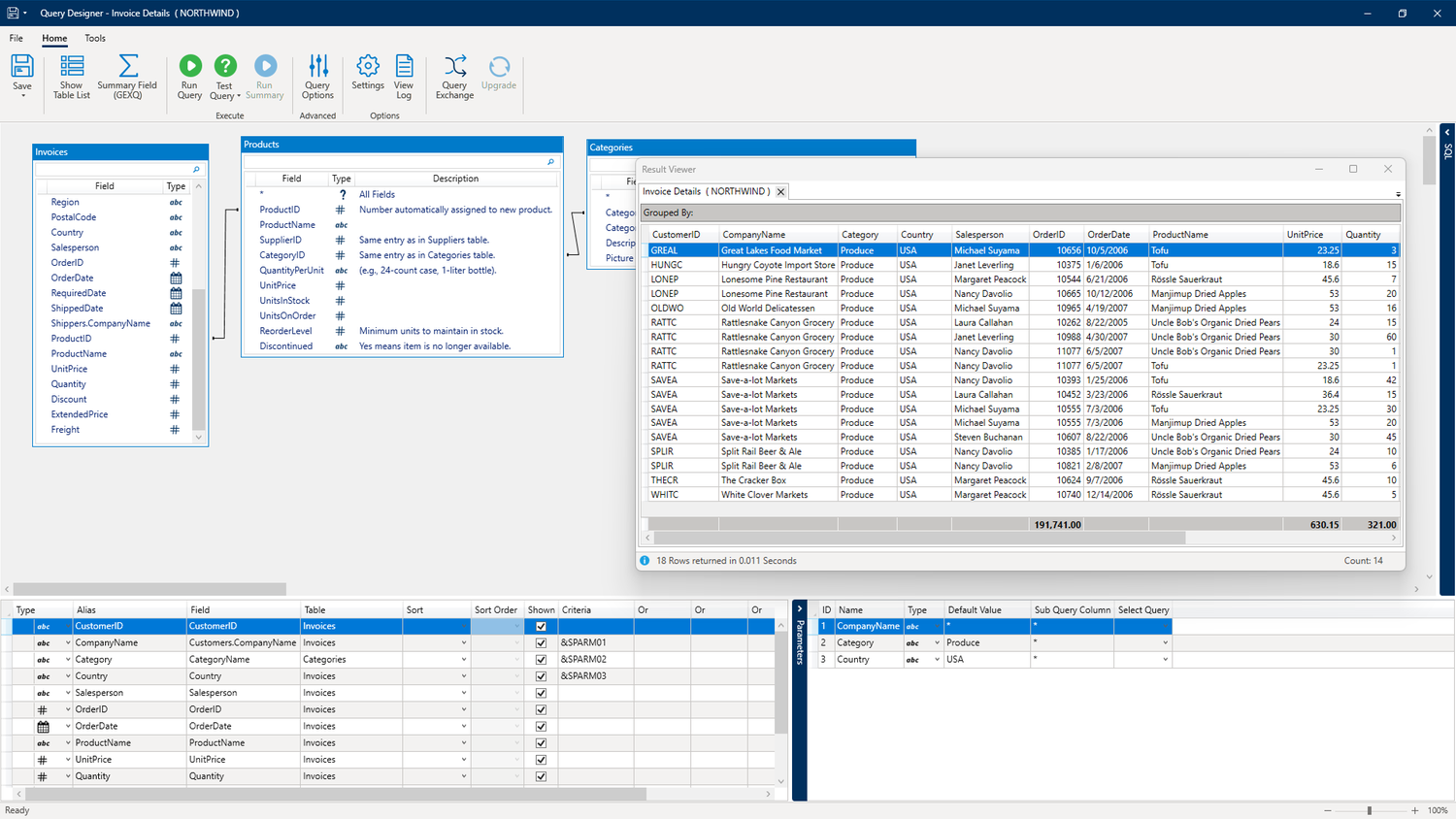
Task: Open the Sort dropdown for CompanyName row
Action: pyautogui.click(x=463, y=642)
